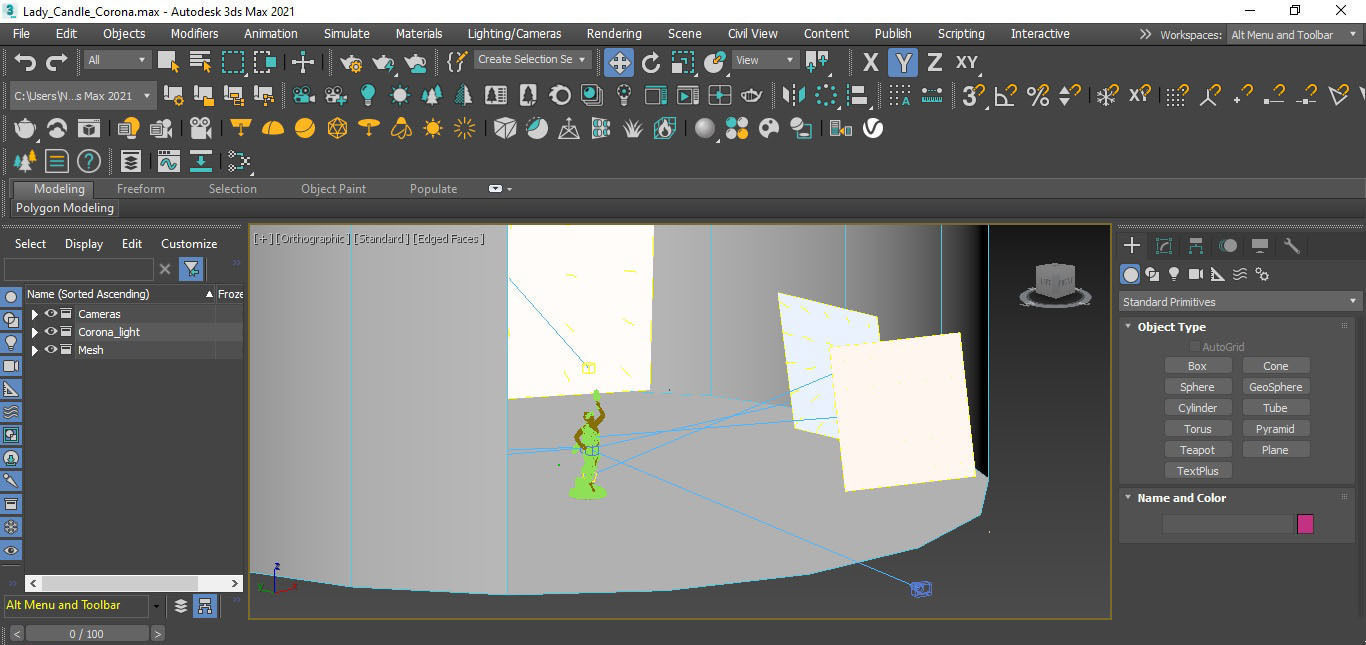Open the Utilities wrench panel icon
1366x645 pixels.
pos(1292,245)
